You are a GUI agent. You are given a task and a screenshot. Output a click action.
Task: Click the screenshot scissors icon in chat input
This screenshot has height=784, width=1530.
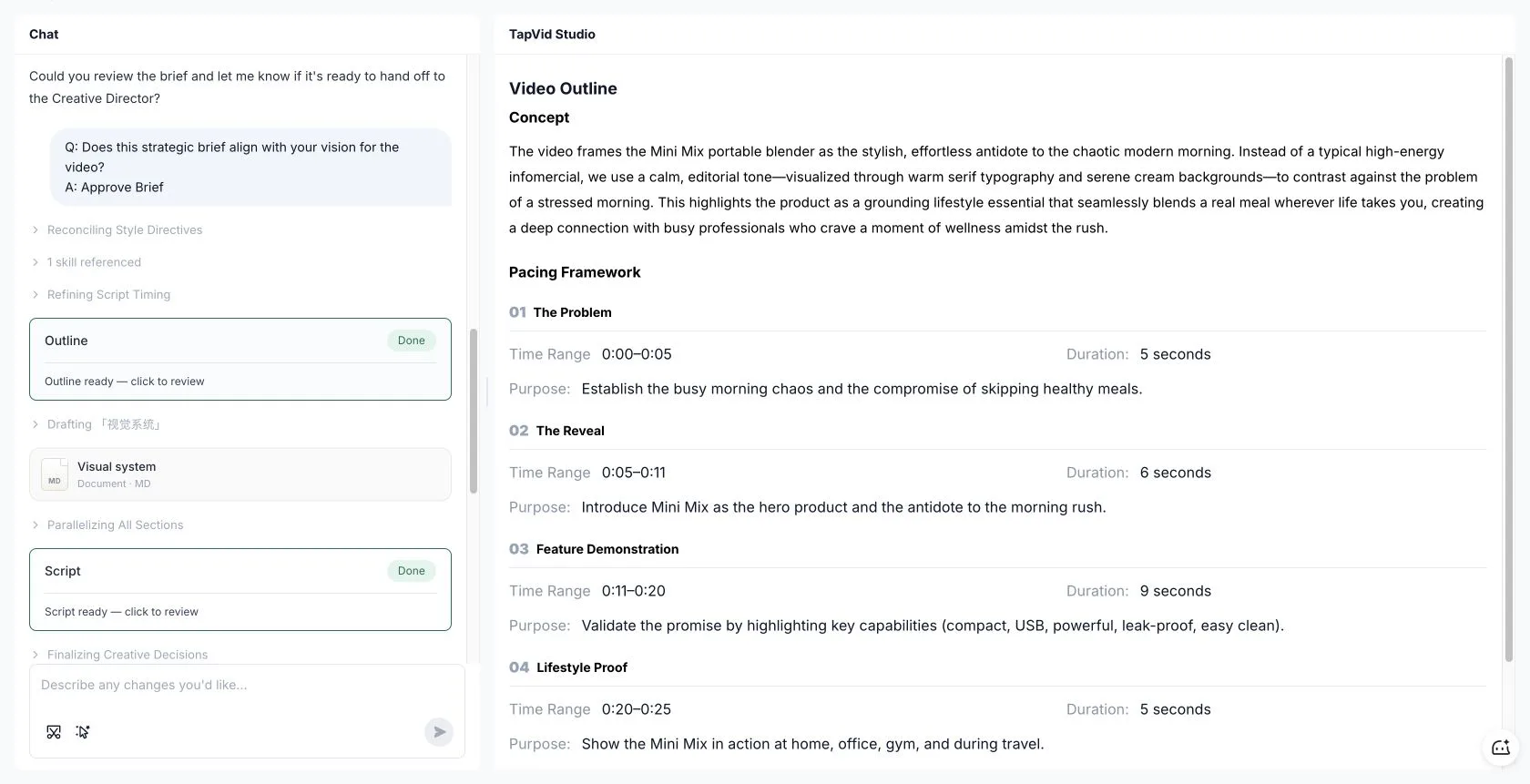[x=54, y=732]
